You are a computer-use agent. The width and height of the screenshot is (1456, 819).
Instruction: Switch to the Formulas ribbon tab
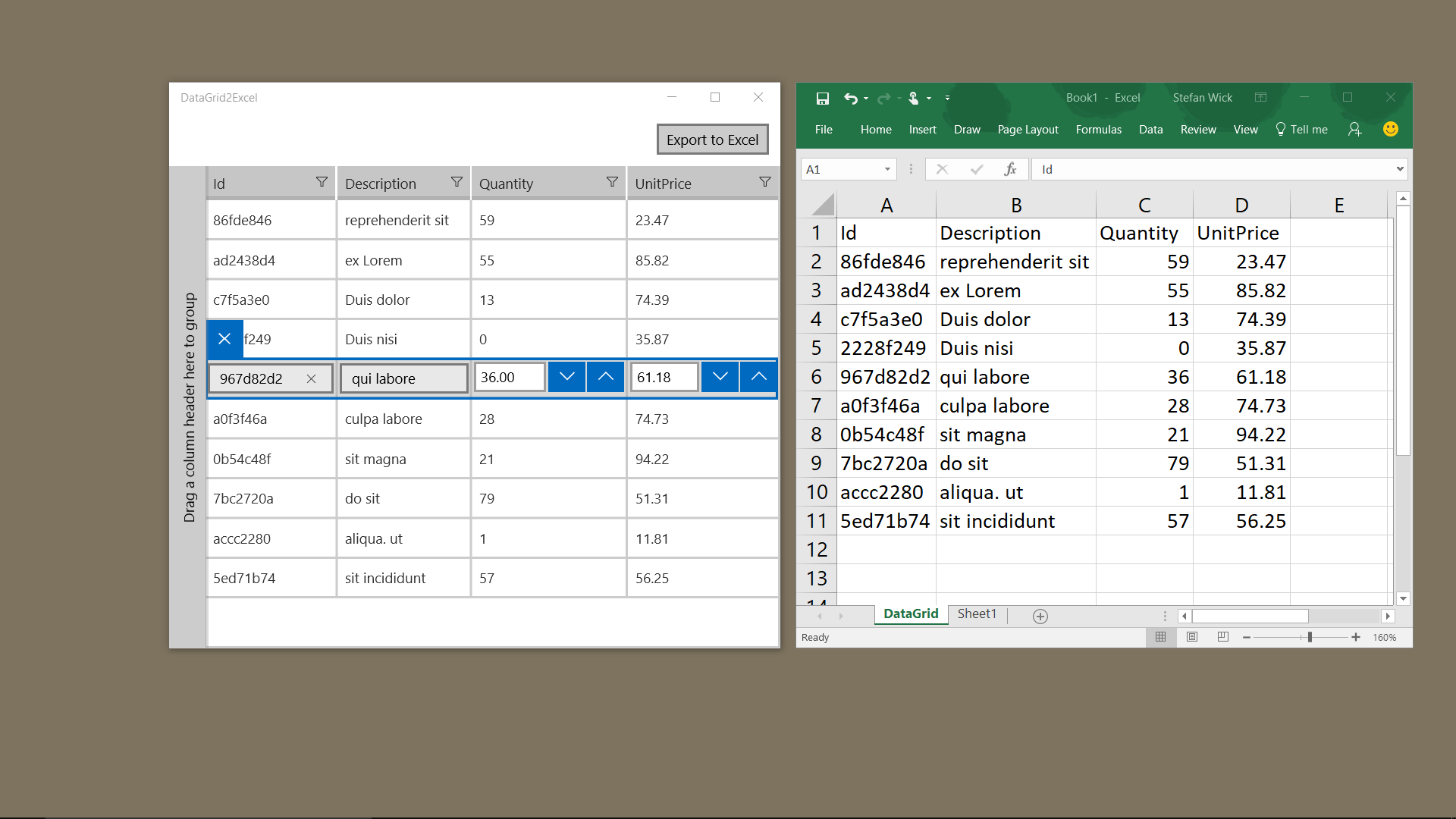(x=1098, y=129)
